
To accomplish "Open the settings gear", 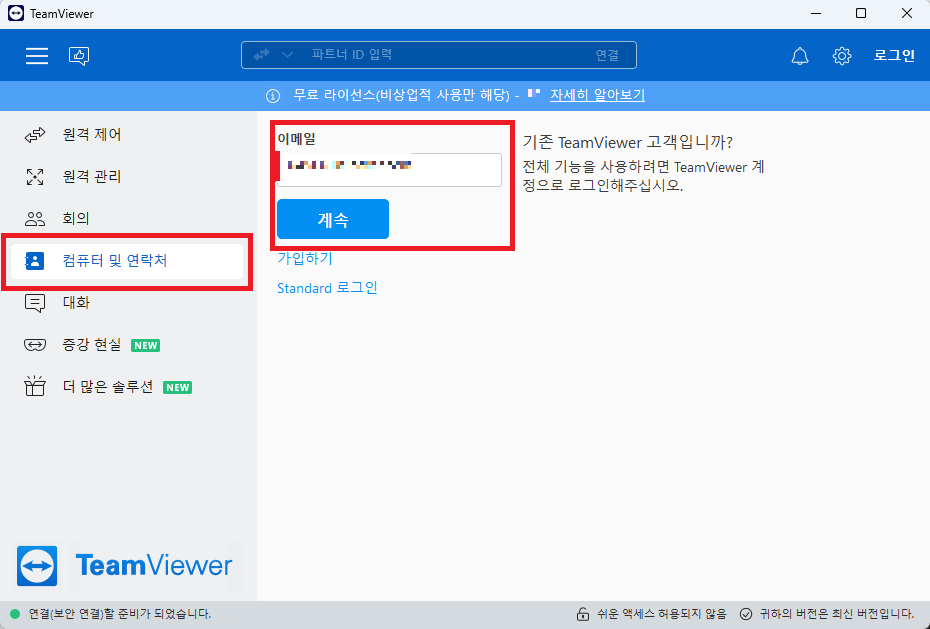I will 842,56.
